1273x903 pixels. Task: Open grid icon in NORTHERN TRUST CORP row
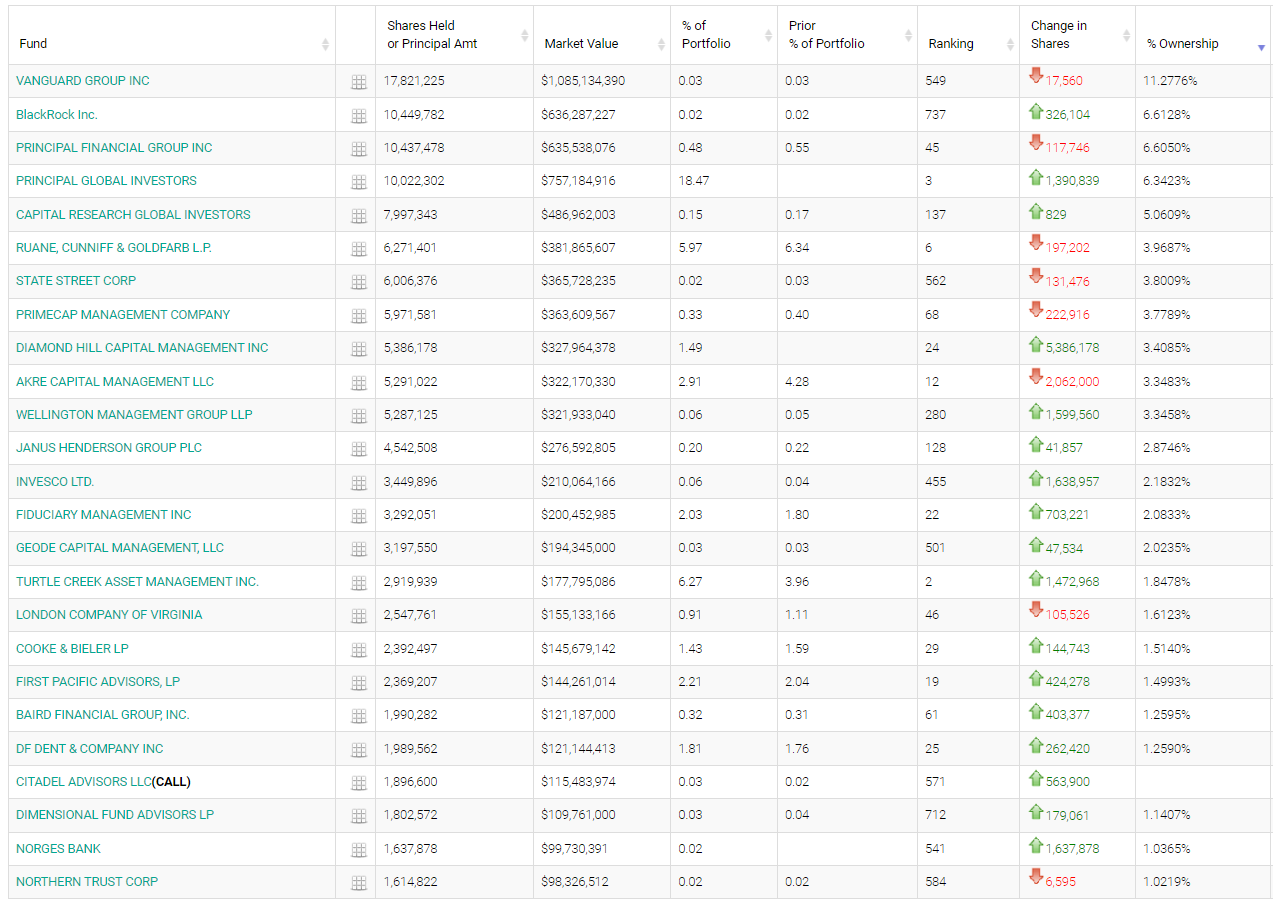[359, 883]
